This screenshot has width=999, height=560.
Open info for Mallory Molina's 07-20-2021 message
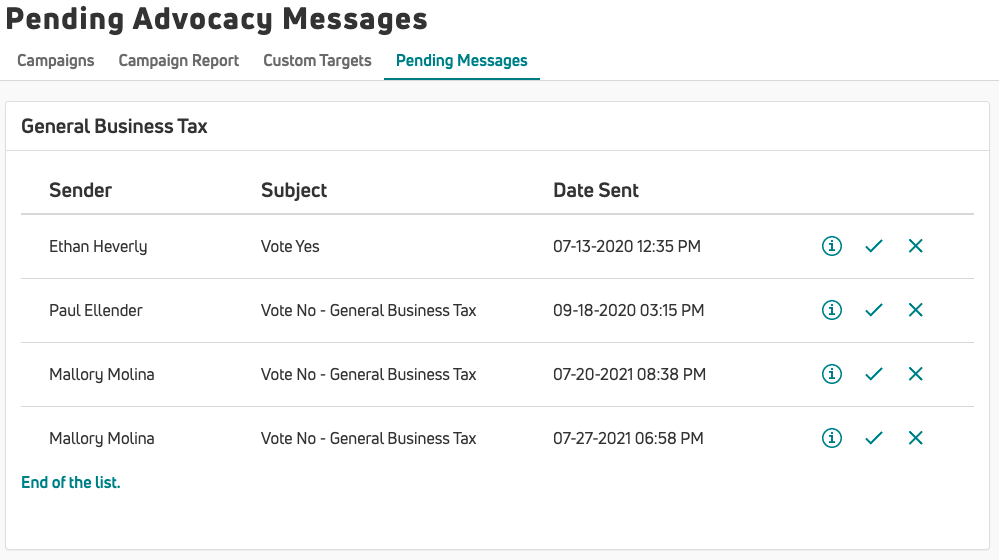831,374
